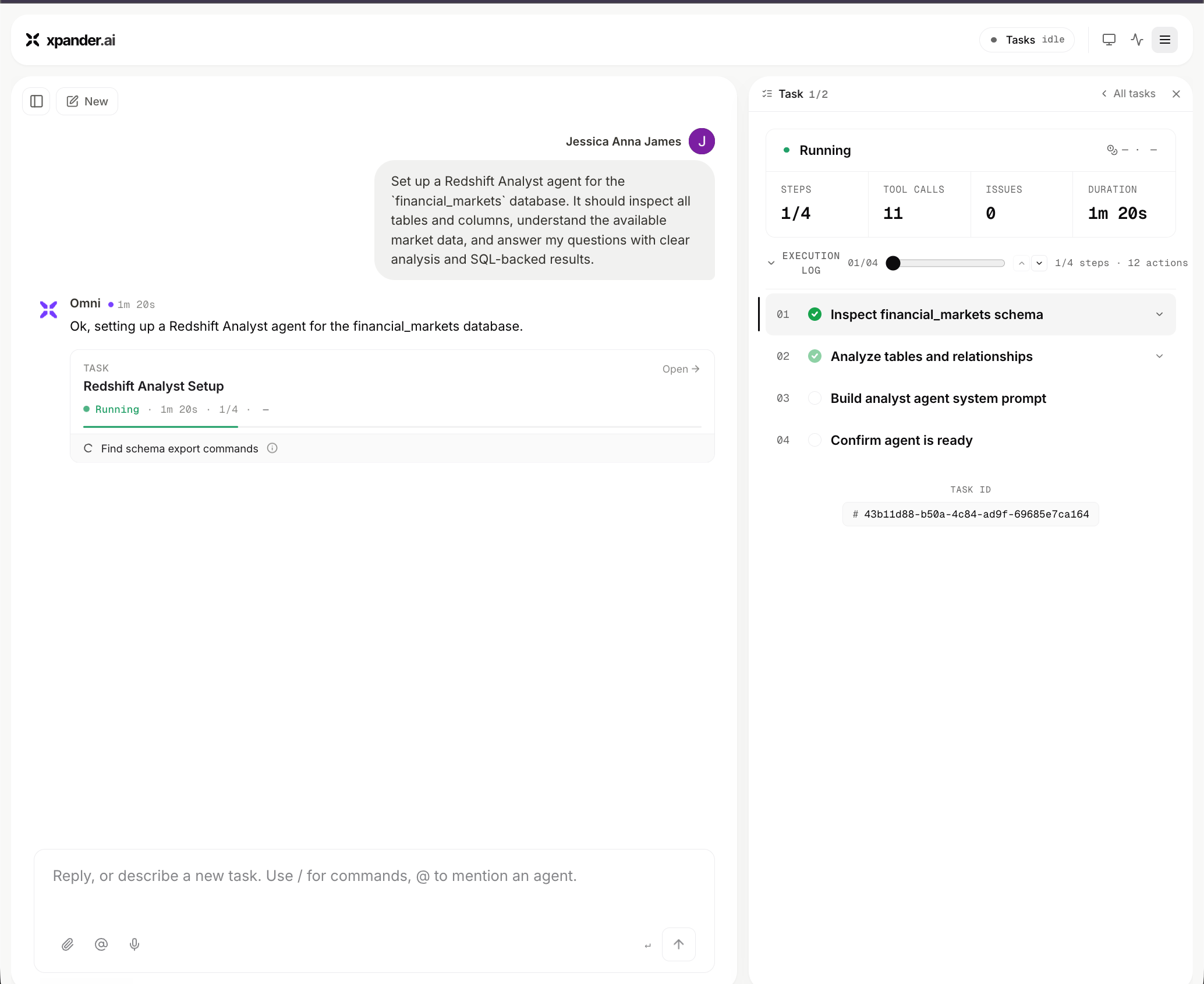1204x984 pixels.
Task: Click the attach file paperclip icon
Action: pyautogui.click(x=68, y=944)
